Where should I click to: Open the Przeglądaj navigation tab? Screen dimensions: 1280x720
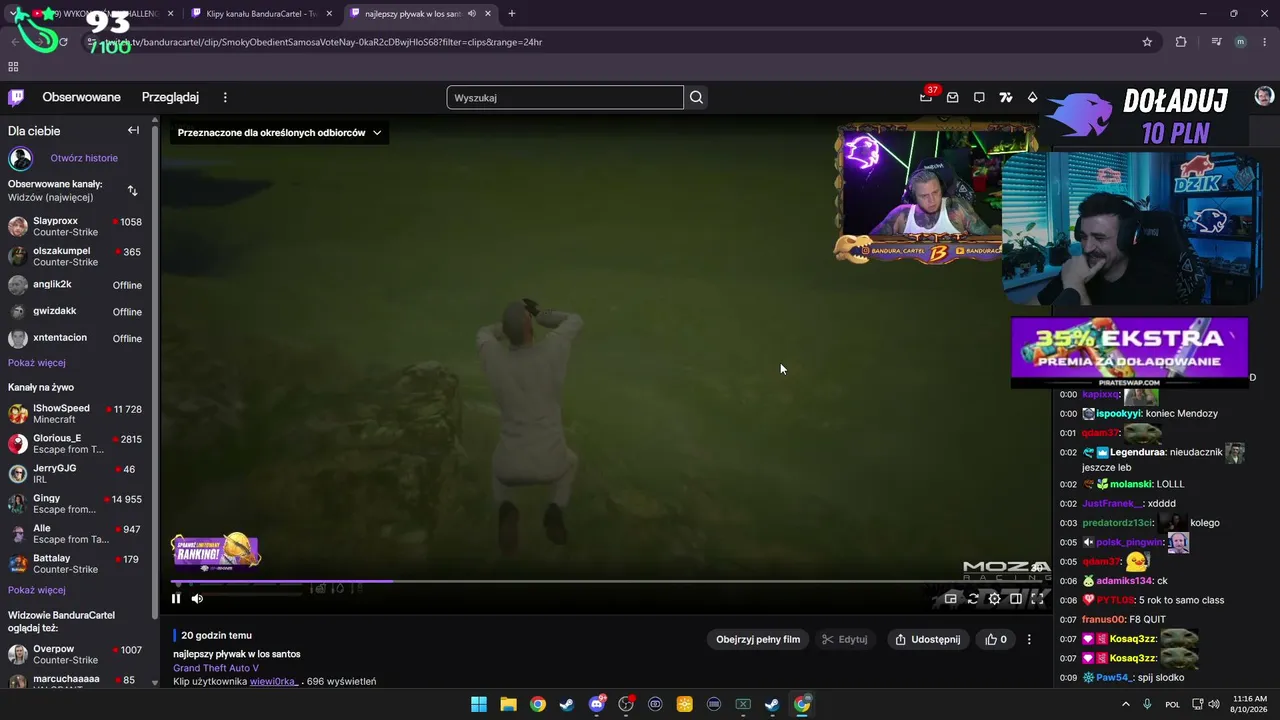170,97
